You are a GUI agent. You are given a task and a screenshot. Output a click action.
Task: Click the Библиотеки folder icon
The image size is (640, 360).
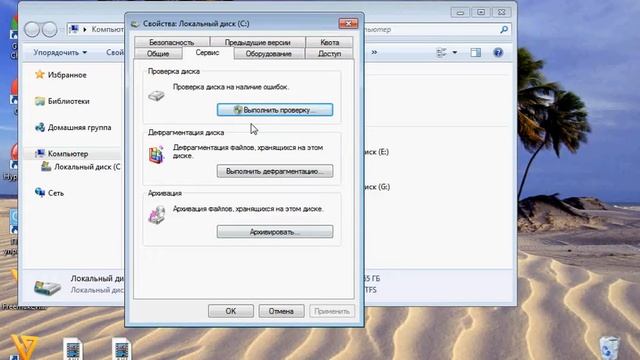tap(40, 101)
